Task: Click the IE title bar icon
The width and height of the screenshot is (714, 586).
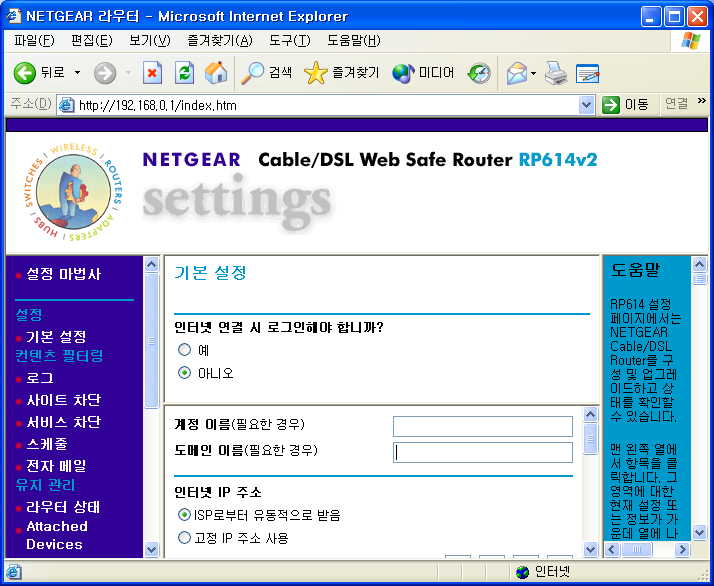Action: click(x=14, y=16)
